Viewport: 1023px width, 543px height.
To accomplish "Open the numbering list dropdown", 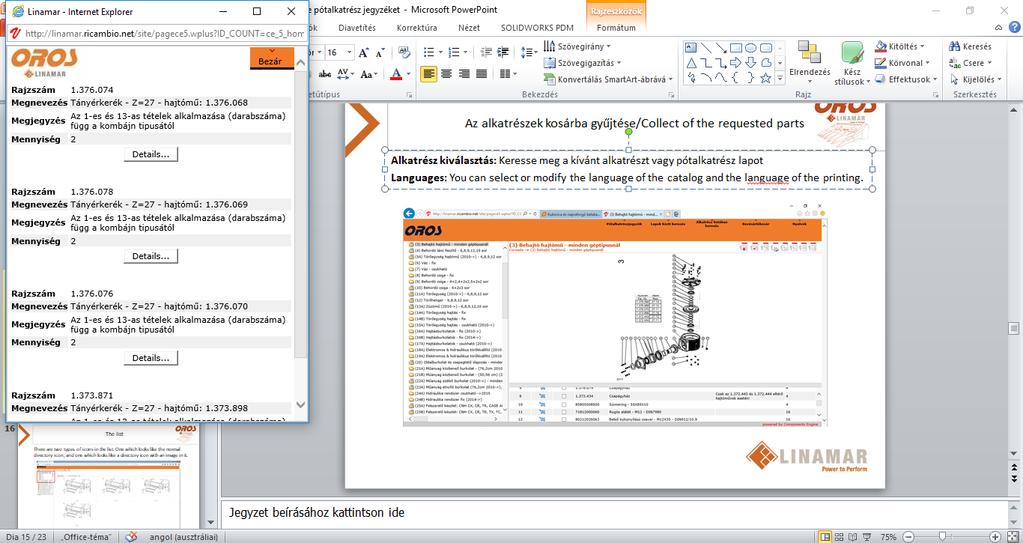I will 465,52.
